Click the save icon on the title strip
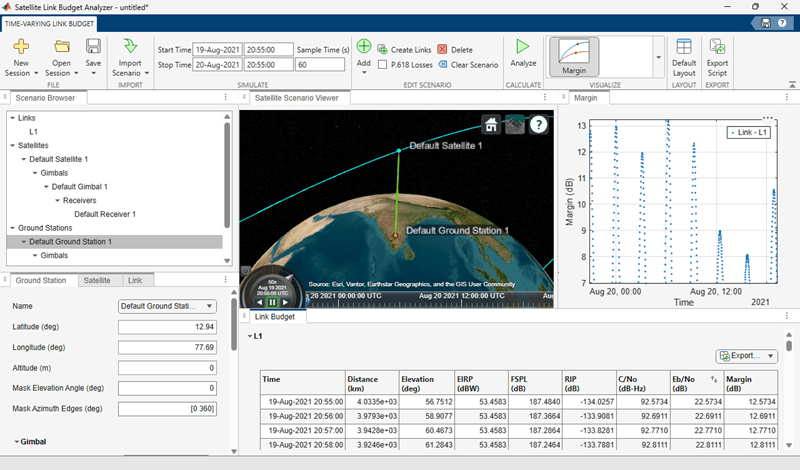This screenshot has height=470, width=800. pyautogui.click(x=765, y=23)
